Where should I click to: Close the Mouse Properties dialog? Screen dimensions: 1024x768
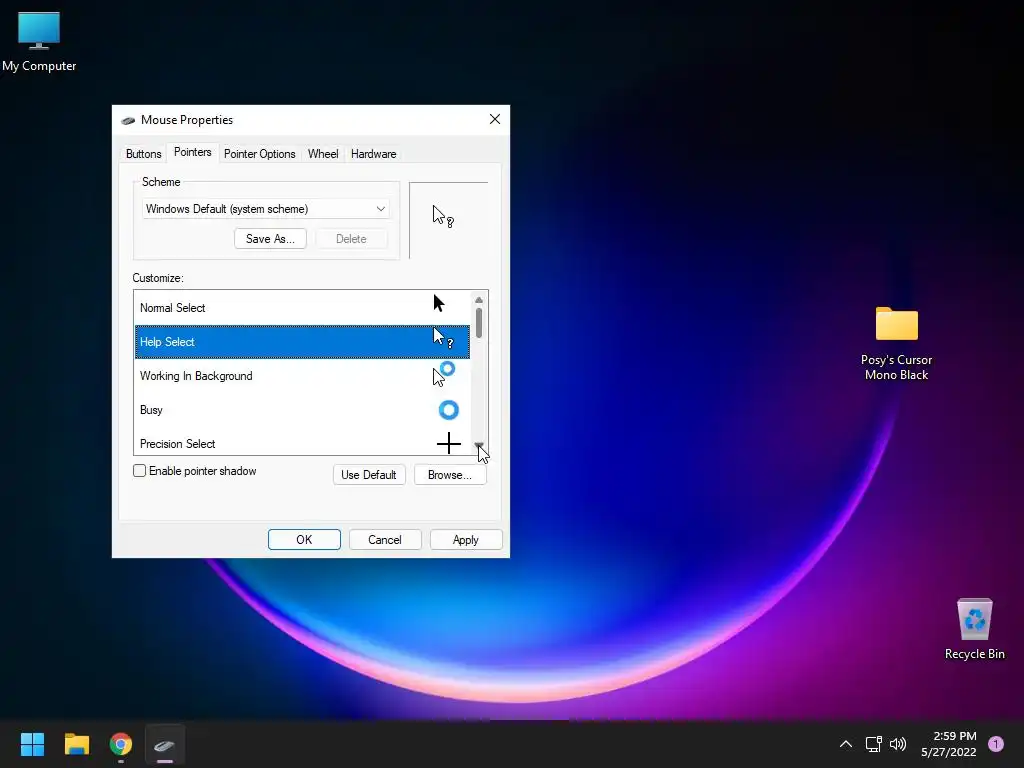pos(494,119)
